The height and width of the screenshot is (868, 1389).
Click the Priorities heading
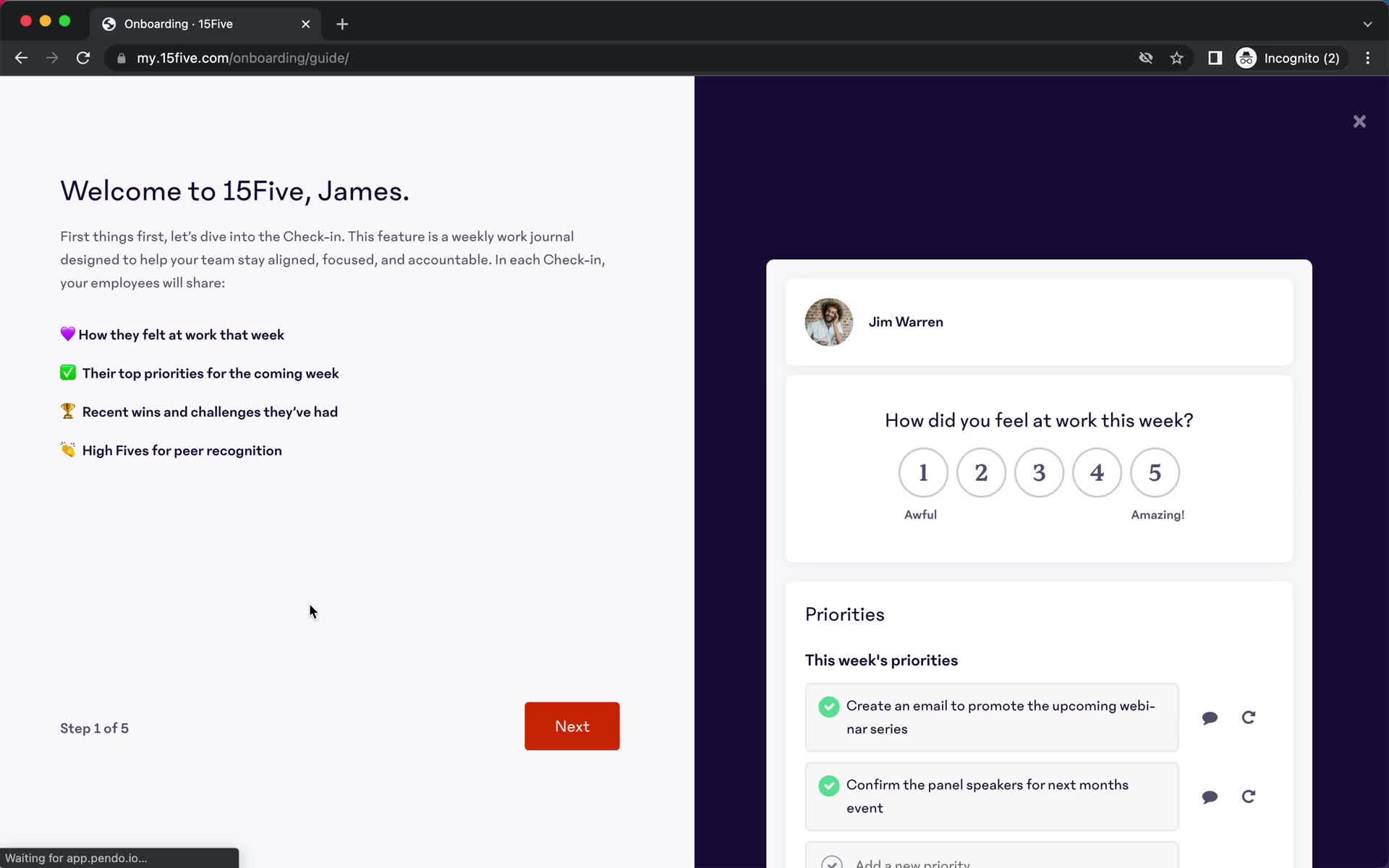(844, 614)
